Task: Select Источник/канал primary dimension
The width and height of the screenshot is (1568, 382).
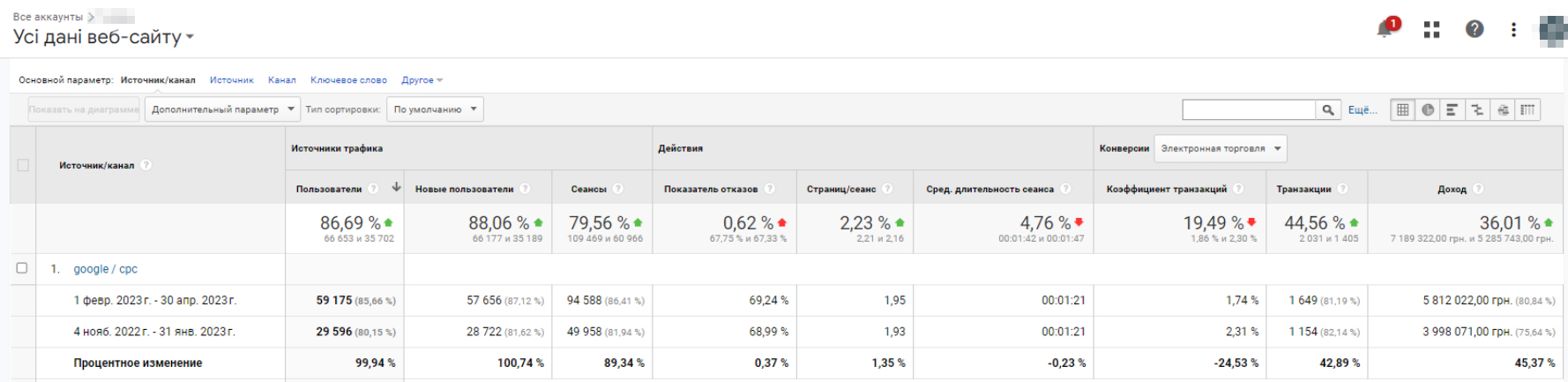Action: point(158,80)
